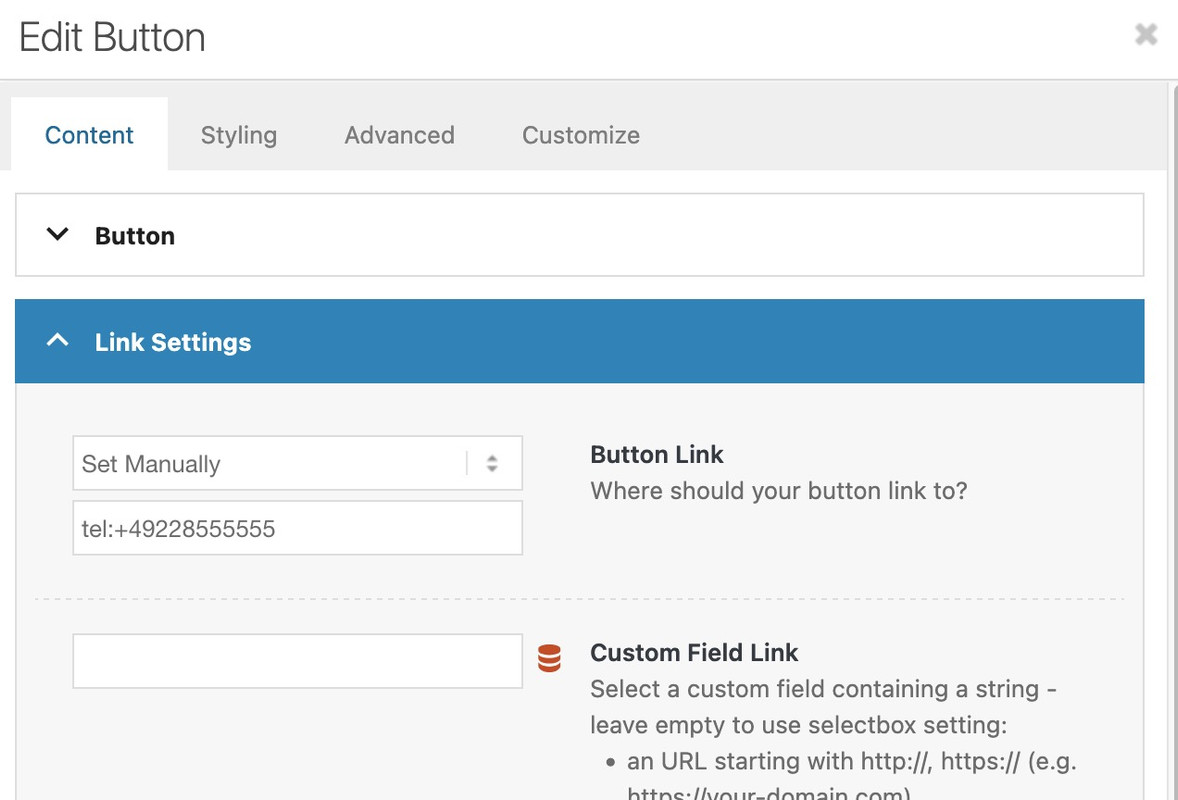Click the Edit Button dialog title
Image resolution: width=1178 pixels, height=800 pixels.
[x=112, y=38]
